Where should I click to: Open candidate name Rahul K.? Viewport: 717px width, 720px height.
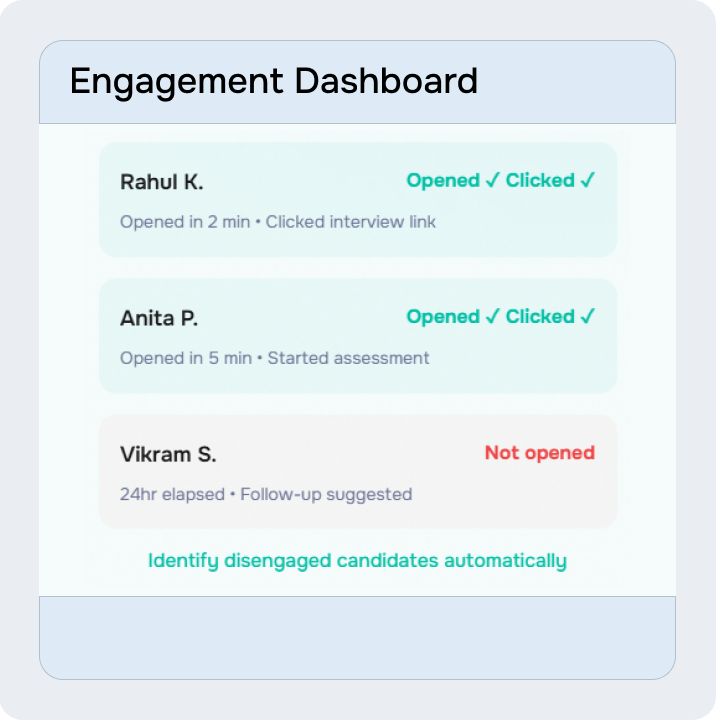pyautogui.click(x=162, y=182)
